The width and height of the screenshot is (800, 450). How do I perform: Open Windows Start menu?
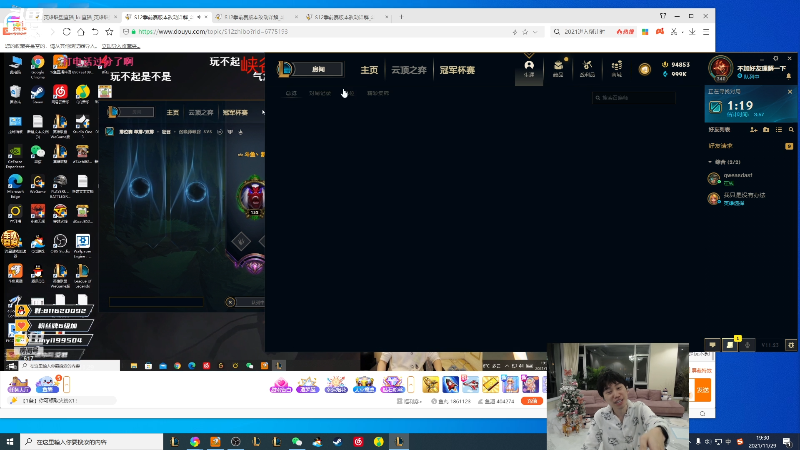(x=10, y=441)
